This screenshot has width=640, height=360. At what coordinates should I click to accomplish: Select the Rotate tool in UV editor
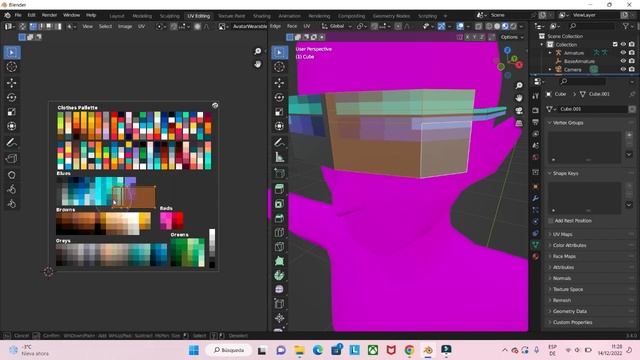[11, 97]
